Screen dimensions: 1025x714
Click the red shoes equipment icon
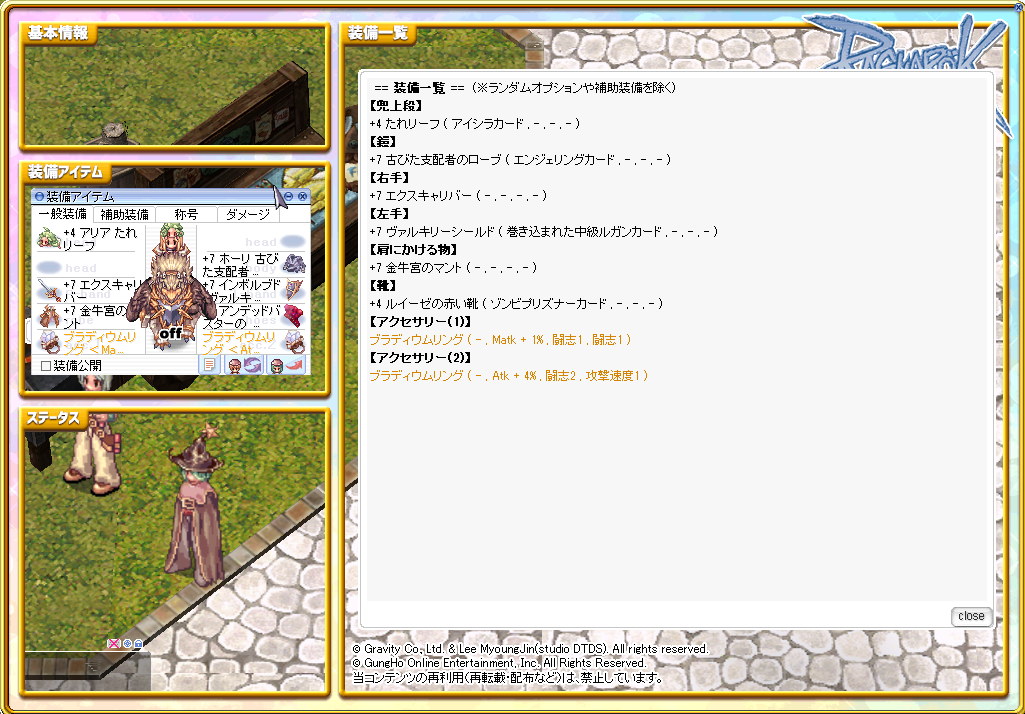[x=292, y=316]
